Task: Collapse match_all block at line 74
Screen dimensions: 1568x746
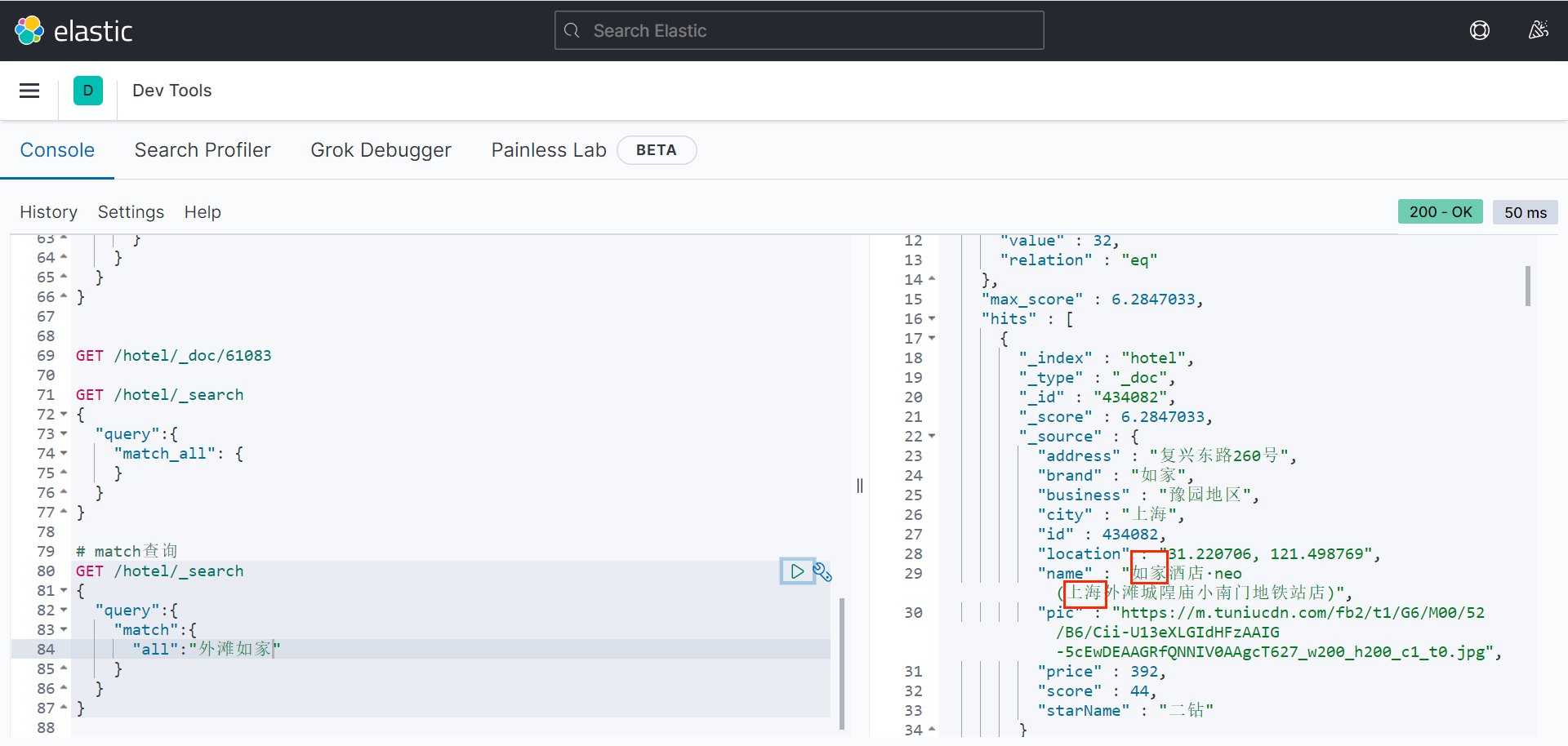Action: coord(64,454)
